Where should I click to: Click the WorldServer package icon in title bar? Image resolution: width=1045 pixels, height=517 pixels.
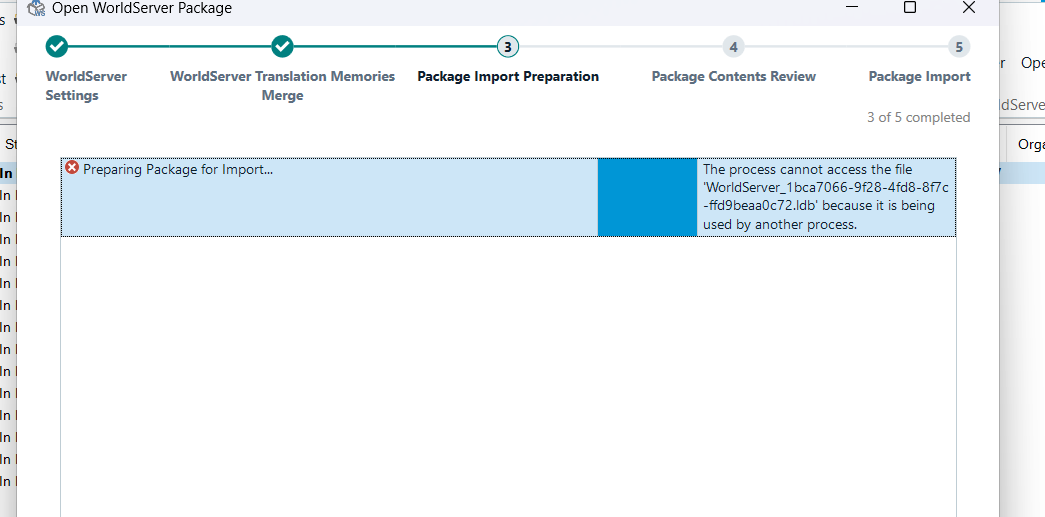36,8
